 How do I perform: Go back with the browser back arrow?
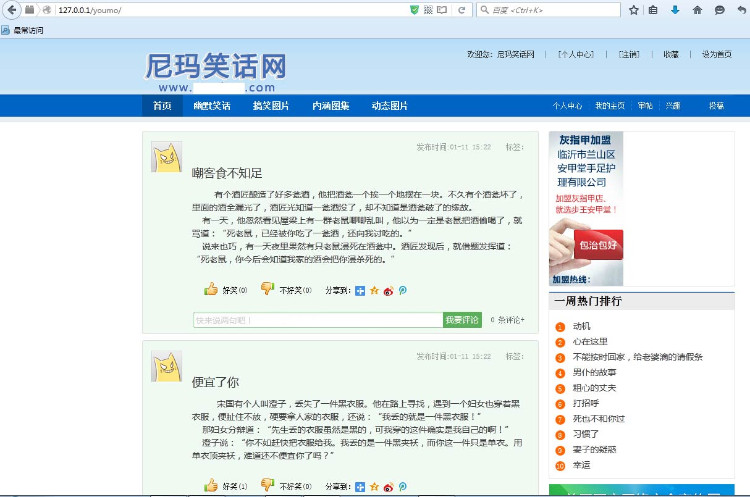pyautogui.click(x=12, y=10)
